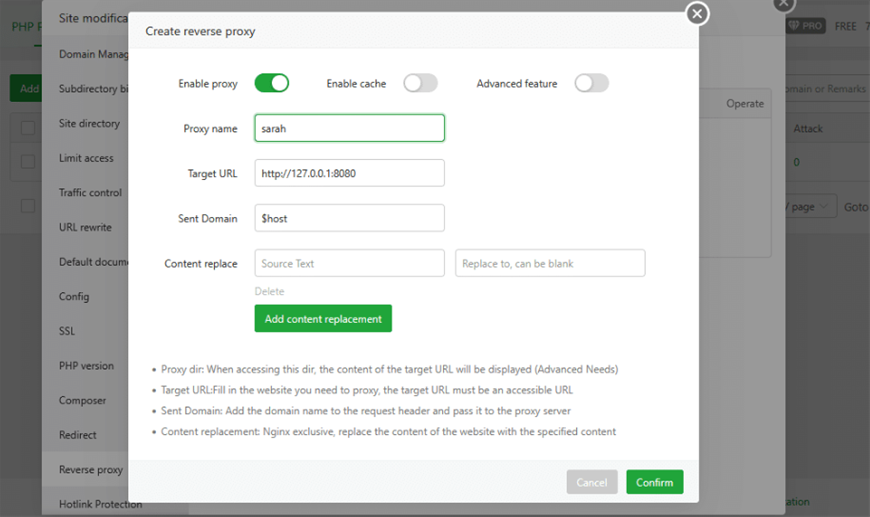Open Default document in the sidebar
The width and height of the screenshot is (870, 517).
point(93,262)
